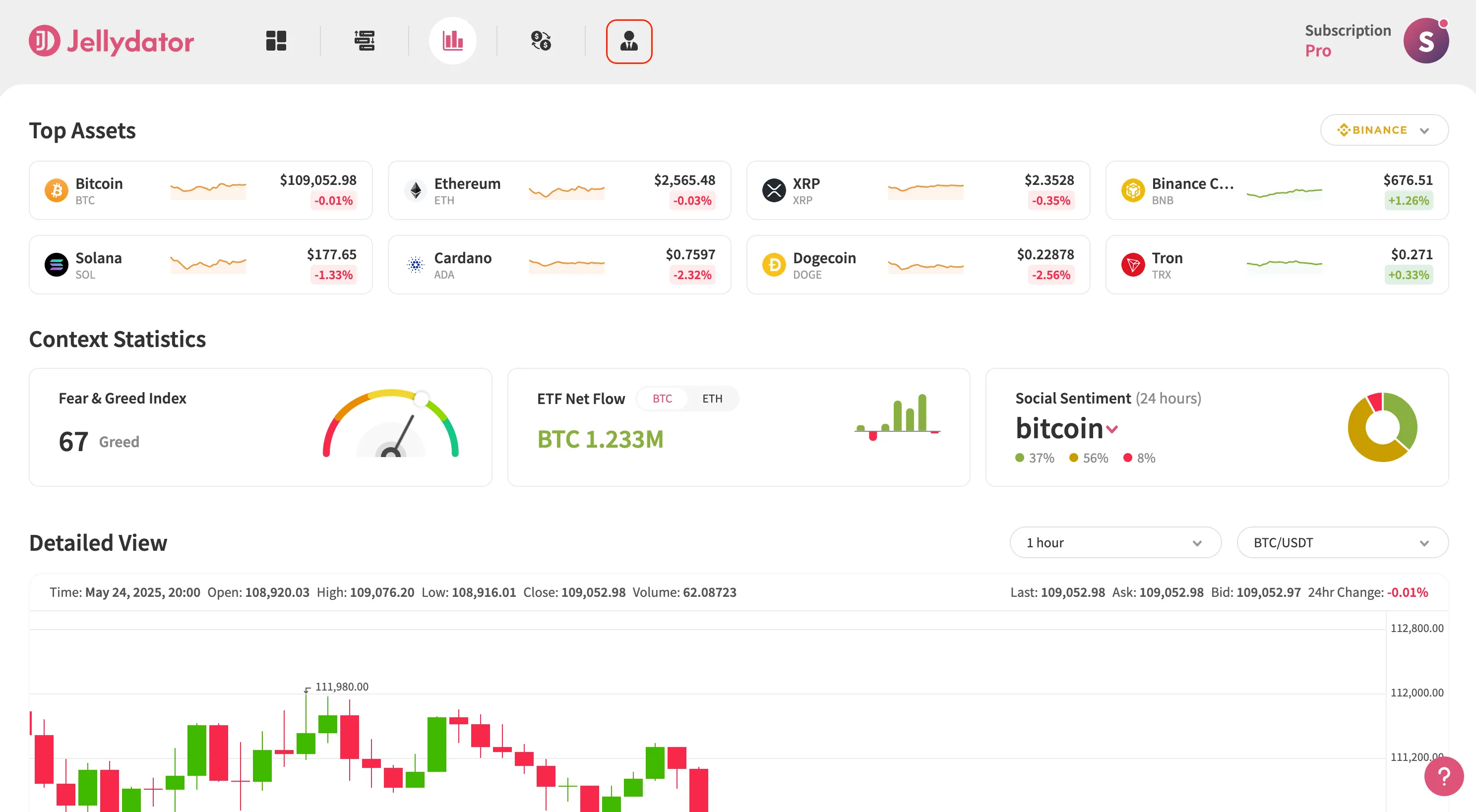Click the Bitcoin coin icon
Screen dimensions: 1476x812
(56, 190)
